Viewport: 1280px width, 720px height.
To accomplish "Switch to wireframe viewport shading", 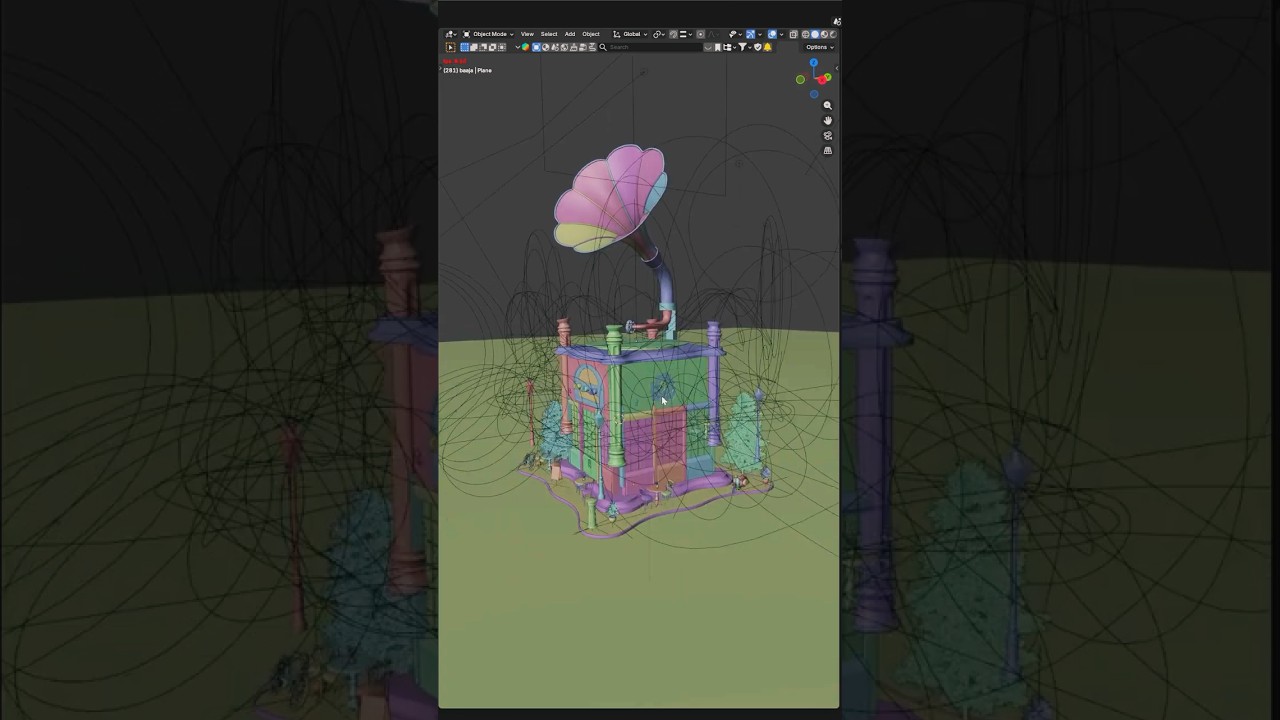I will (805, 34).
